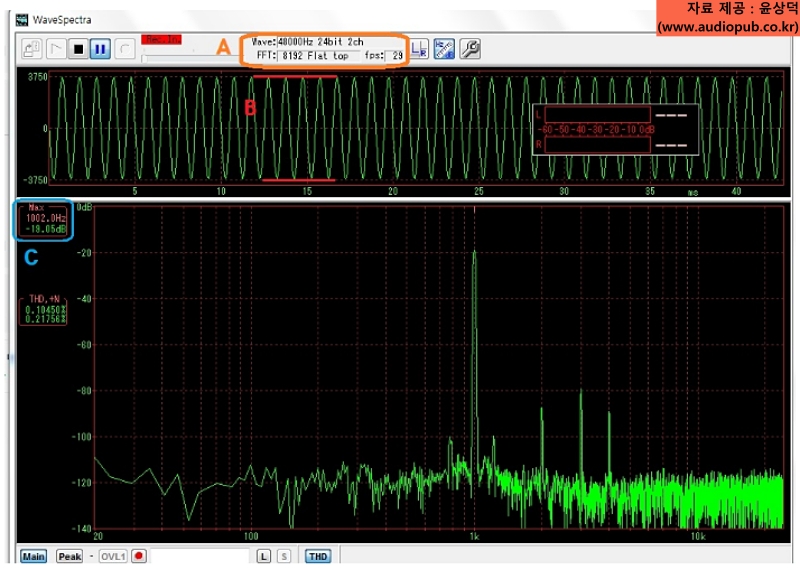Click the L load button at bottom

click(x=263, y=556)
